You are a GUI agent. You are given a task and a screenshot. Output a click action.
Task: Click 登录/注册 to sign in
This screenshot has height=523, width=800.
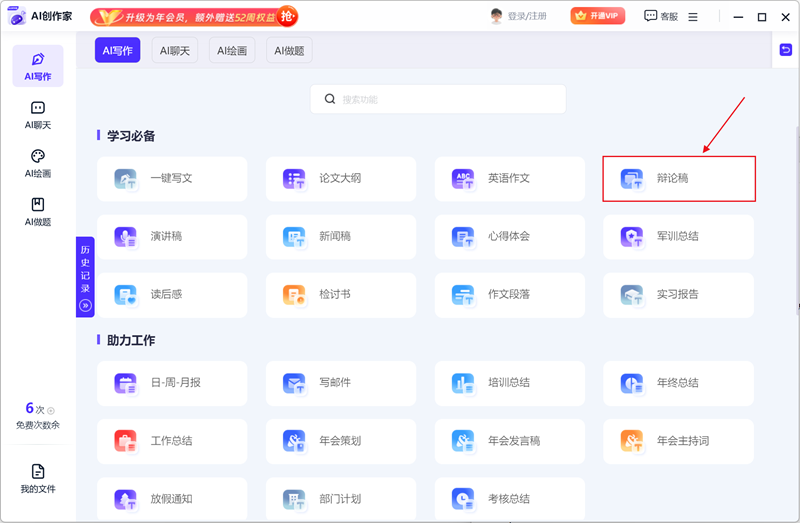point(527,16)
